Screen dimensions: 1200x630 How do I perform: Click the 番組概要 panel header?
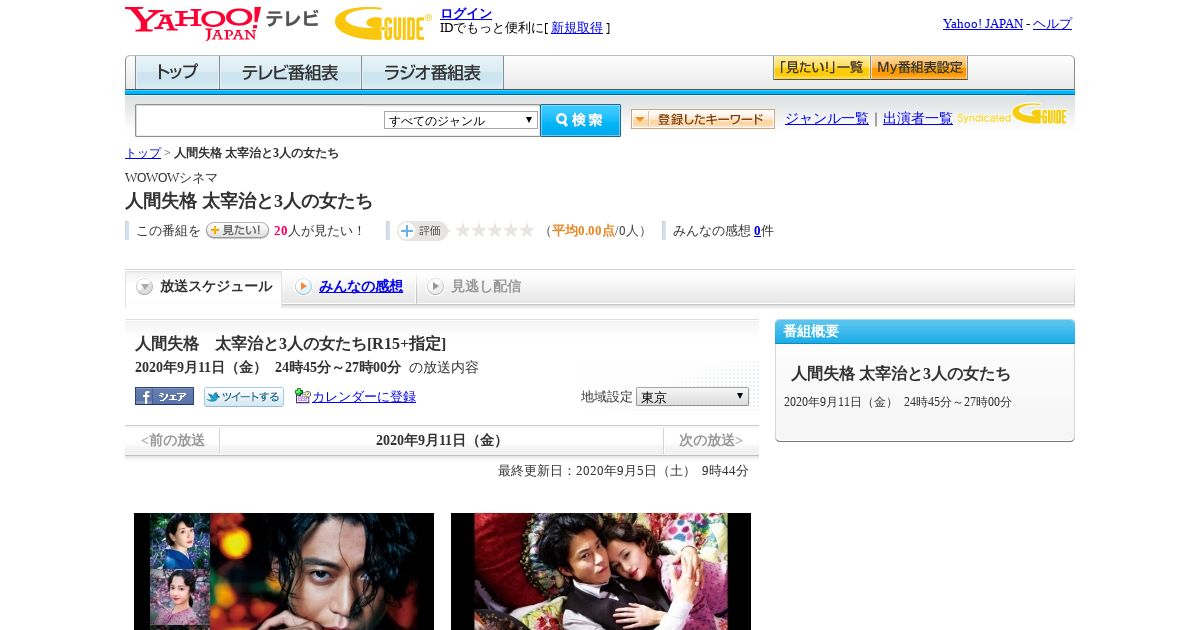[925, 332]
